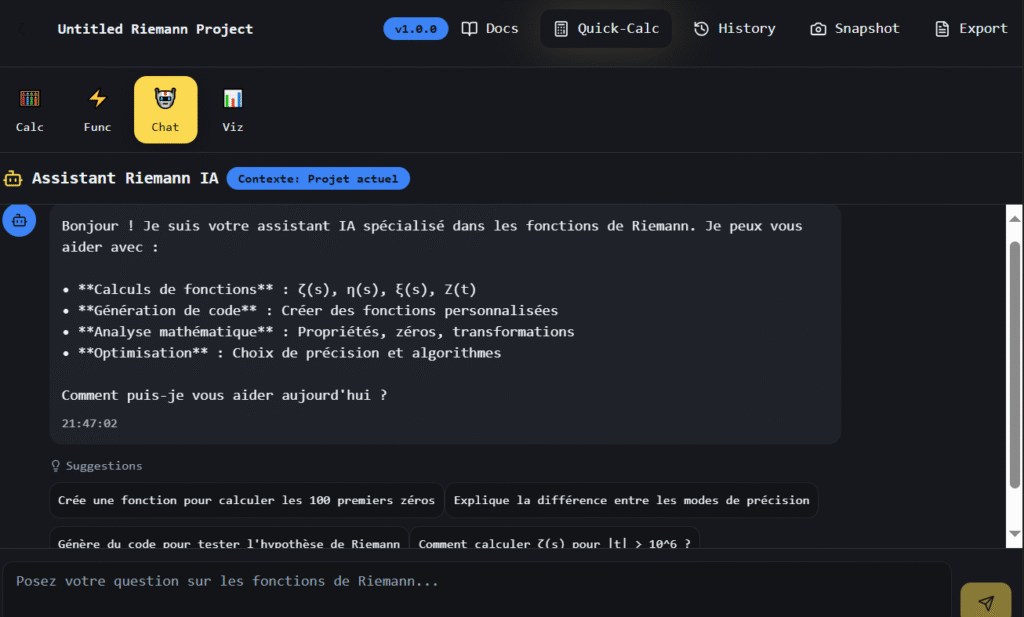1024x617 pixels.
Task: Pick suggestion about modes de précision
Action: coord(631,500)
